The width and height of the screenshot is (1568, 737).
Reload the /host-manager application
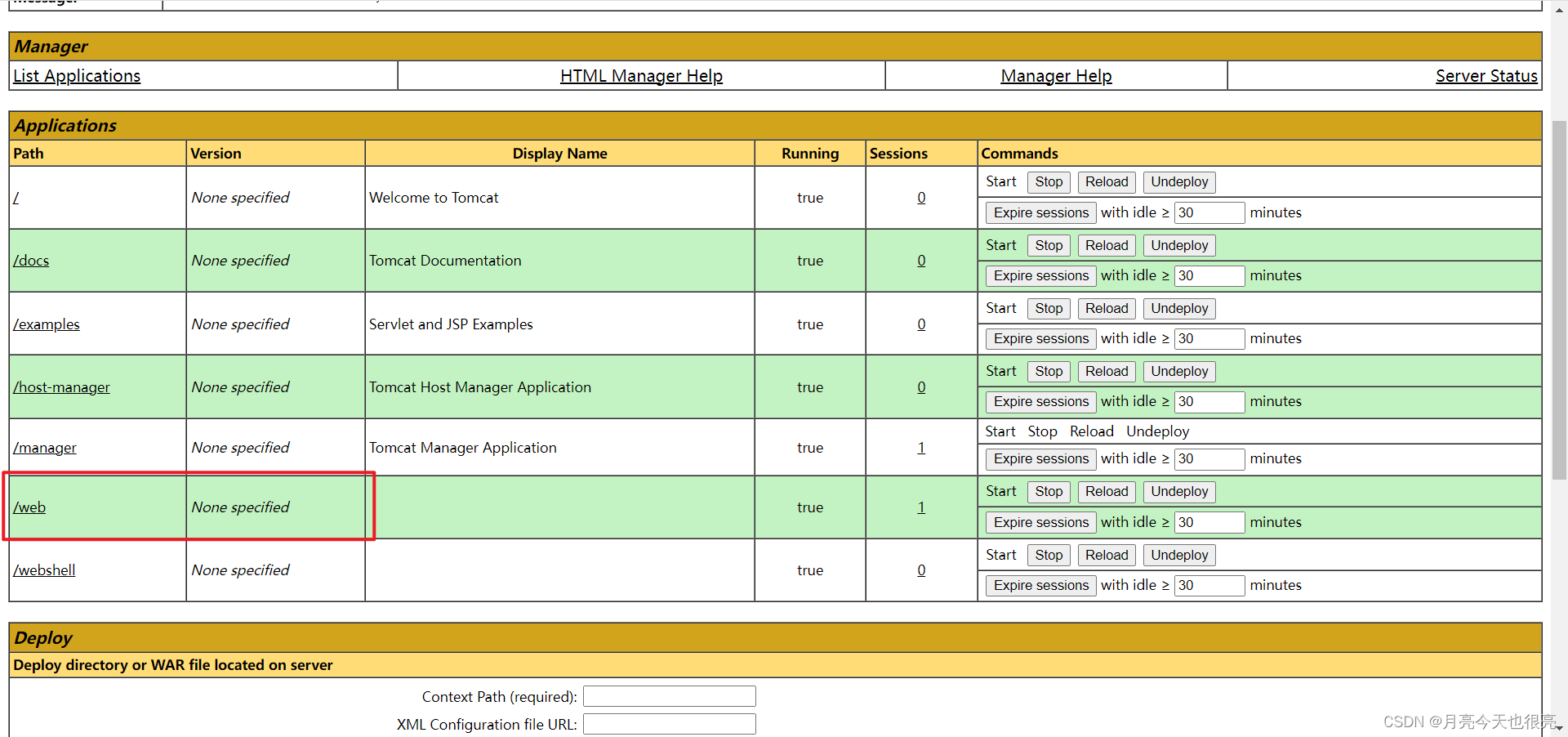point(1107,372)
